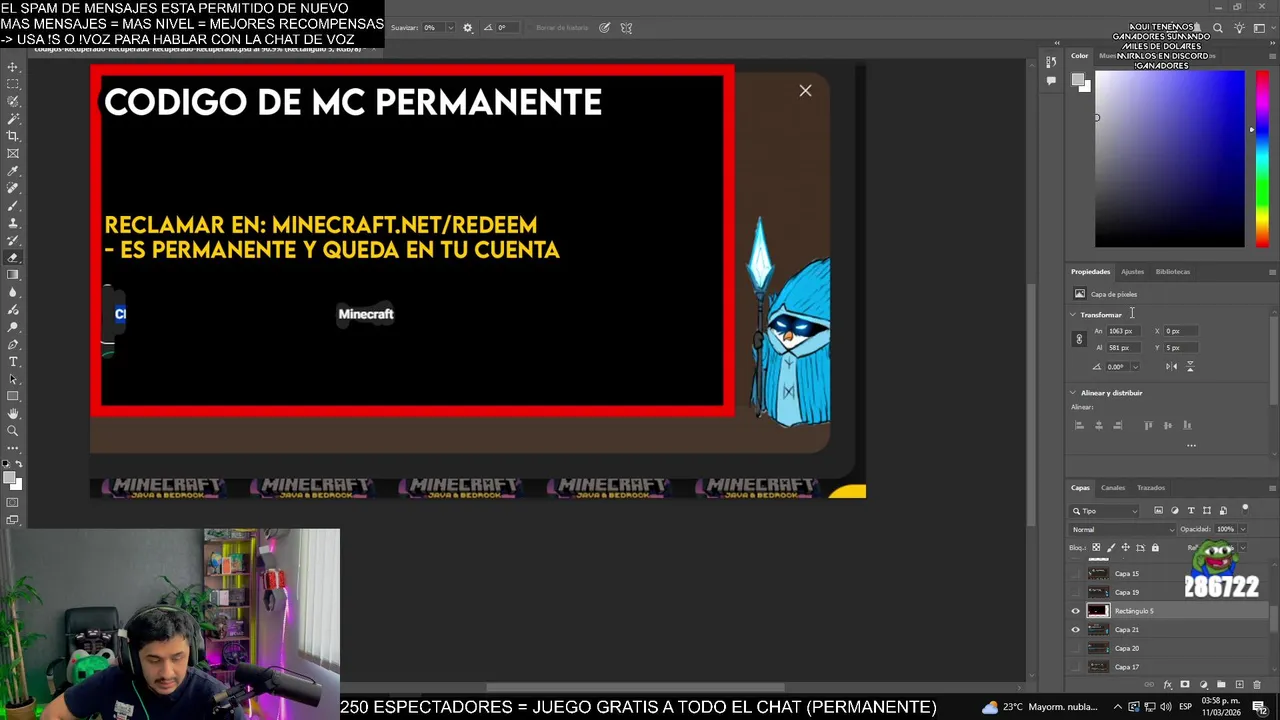Flip vertically in Transformar section

[1190, 366]
